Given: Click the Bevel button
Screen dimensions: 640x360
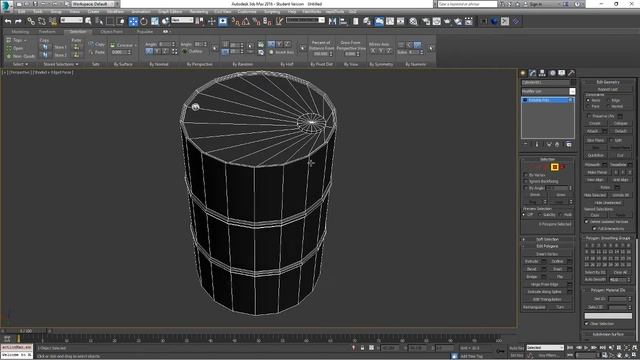Looking at the screenshot, I should pyautogui.click(x=531, y=269).
